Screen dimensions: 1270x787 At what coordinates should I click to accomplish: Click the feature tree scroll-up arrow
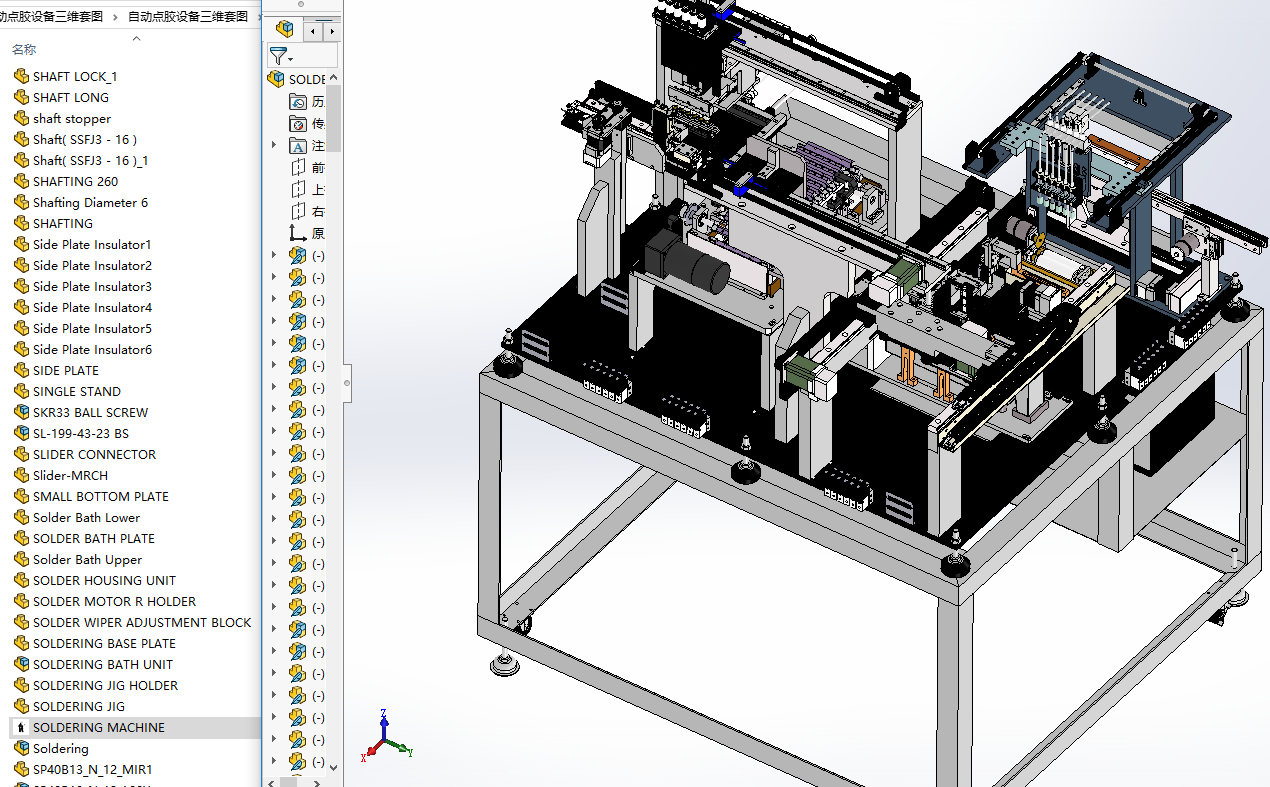pyautogui.click(x=334, y=78)
